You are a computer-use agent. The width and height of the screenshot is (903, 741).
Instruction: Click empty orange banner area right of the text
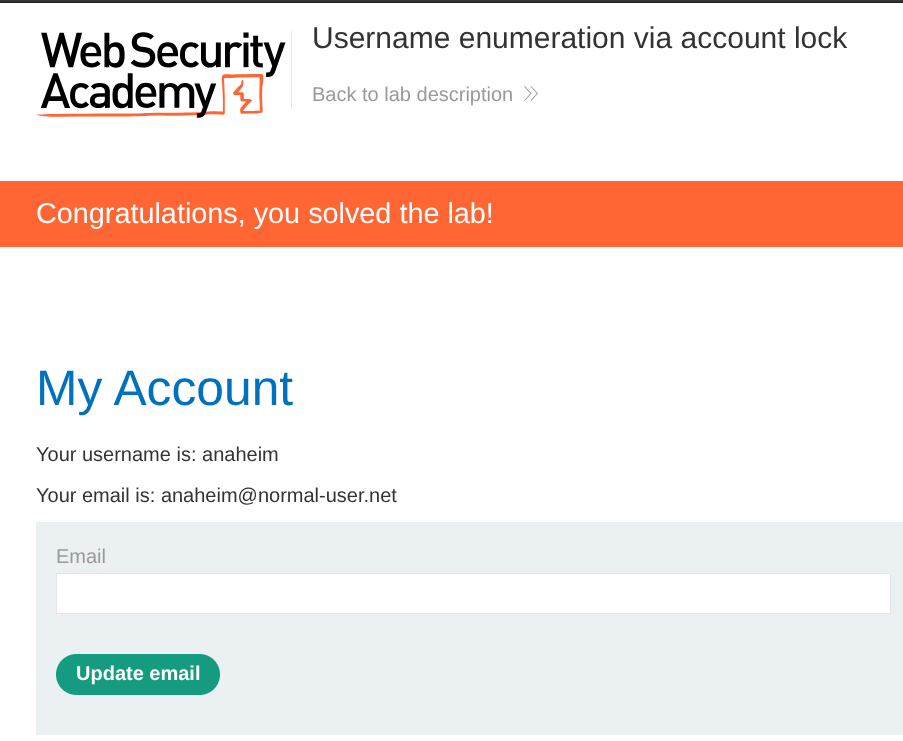click(x=700, y=213)
